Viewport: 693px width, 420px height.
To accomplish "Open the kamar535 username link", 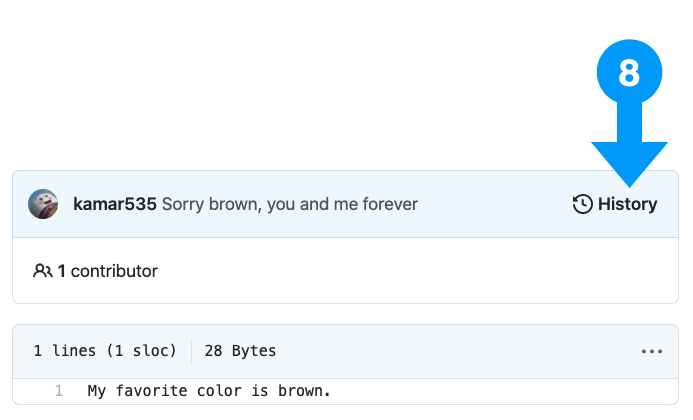I will click(114, 204).
